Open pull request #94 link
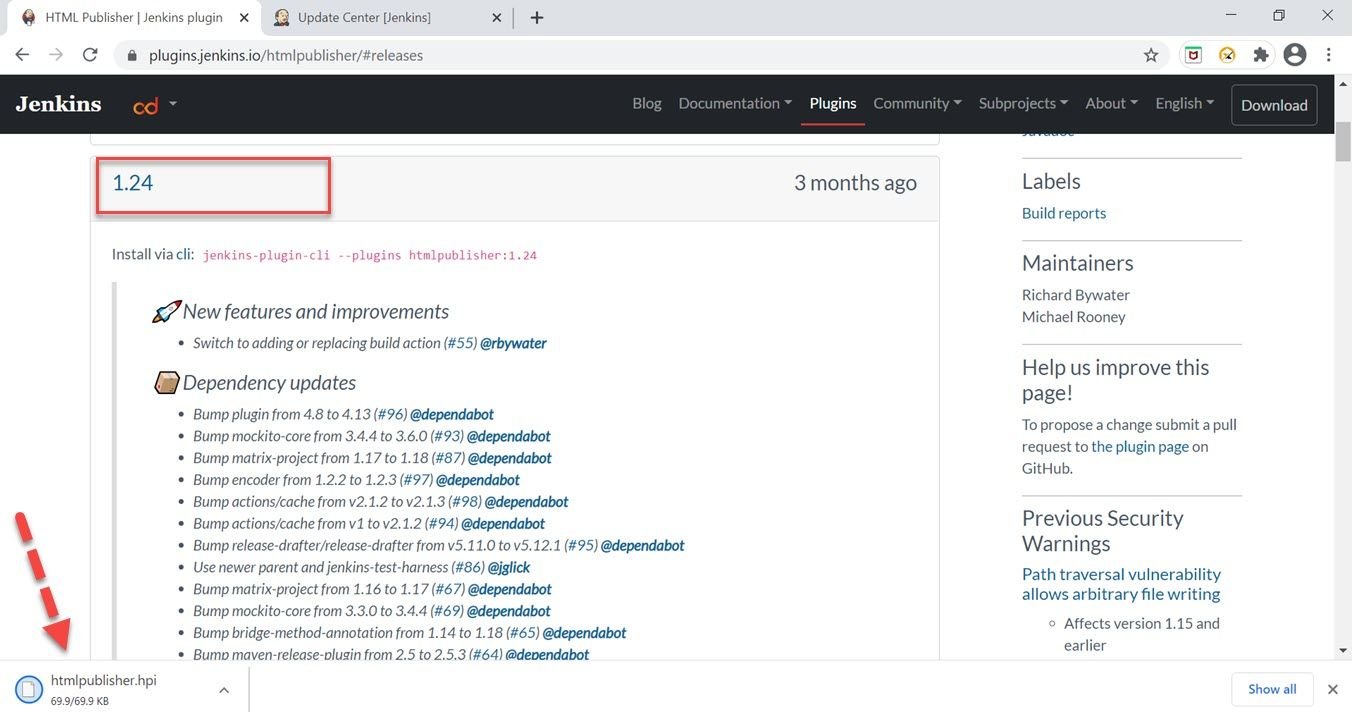The height and width of the screenshot is (712, 1356). (441, 524)
